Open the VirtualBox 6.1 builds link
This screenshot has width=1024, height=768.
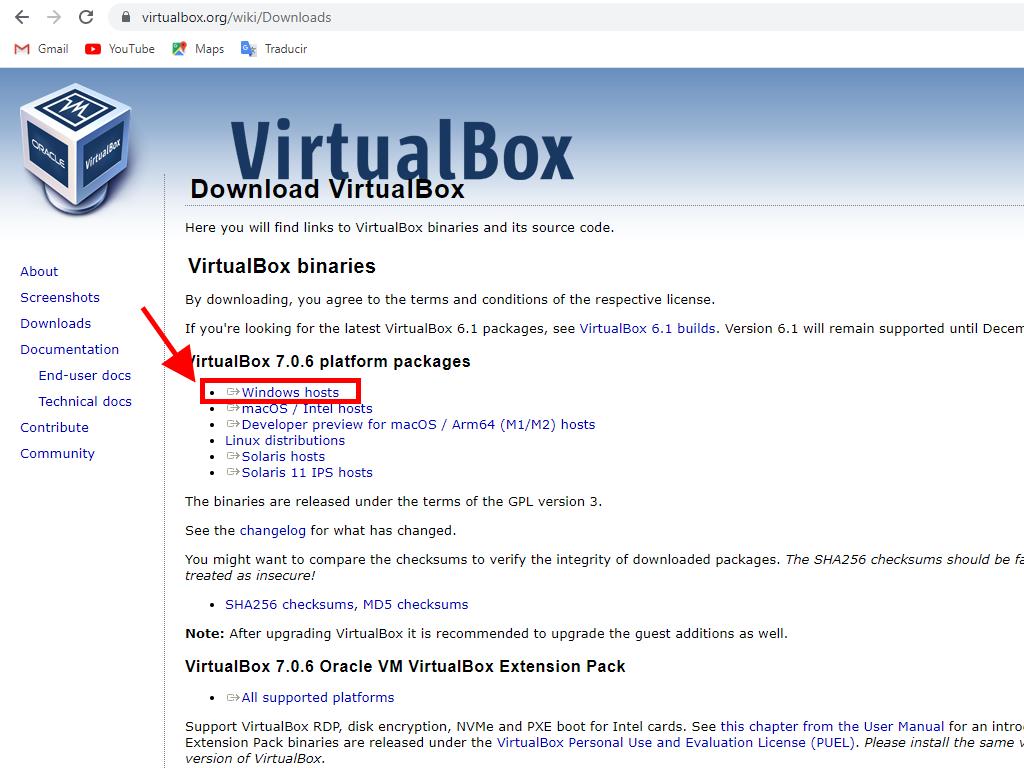coord(648,328)
